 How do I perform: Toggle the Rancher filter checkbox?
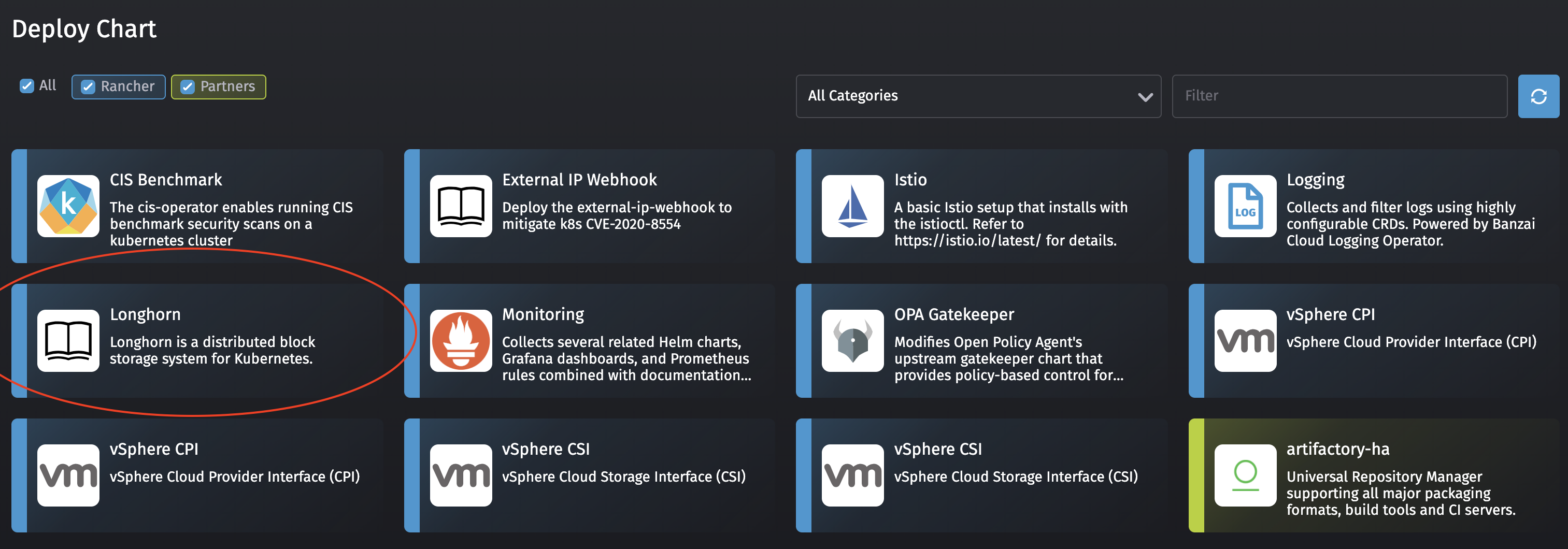pos(88,86)
